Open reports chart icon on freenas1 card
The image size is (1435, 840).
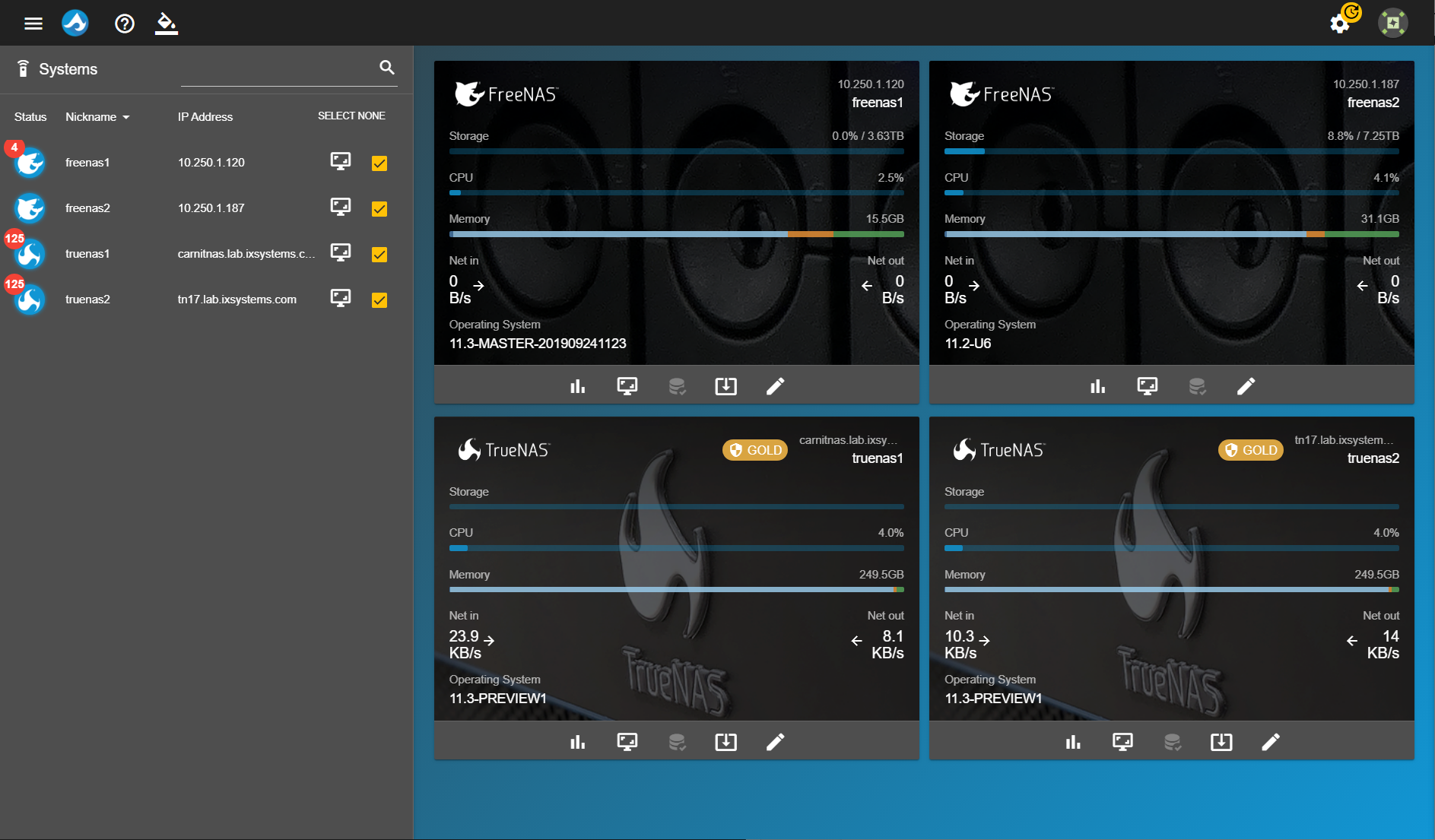[x=578, y=386]
